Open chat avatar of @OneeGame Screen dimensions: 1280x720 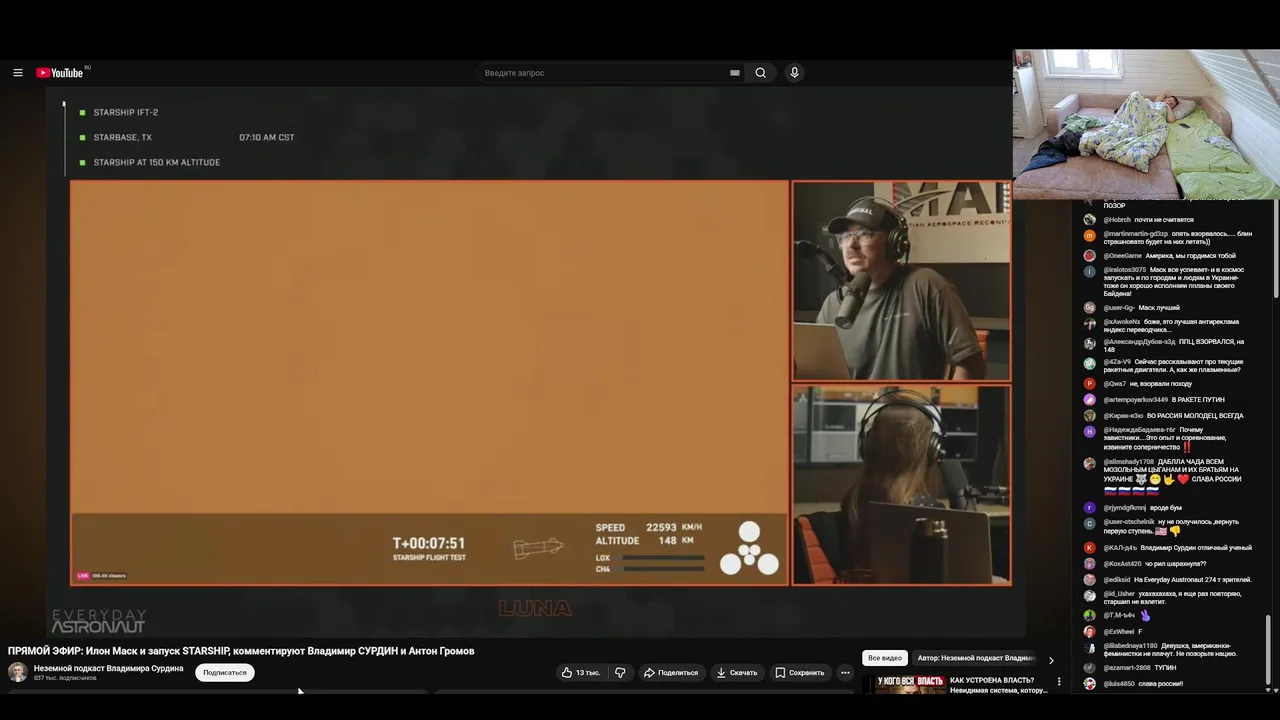pyautogui.click(x=1090, y=256)
